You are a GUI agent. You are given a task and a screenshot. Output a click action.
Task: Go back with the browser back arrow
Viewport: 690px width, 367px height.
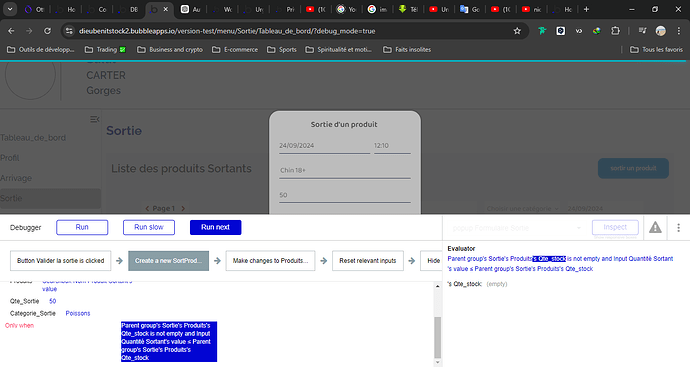tap(11, 31)
